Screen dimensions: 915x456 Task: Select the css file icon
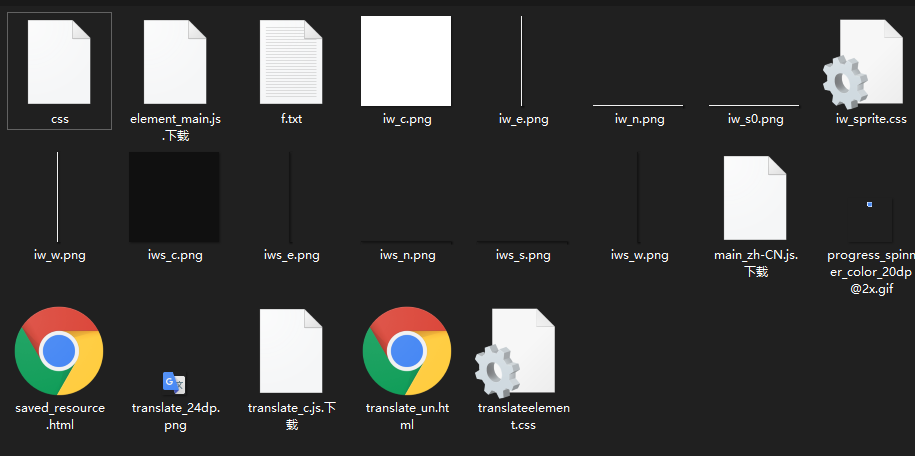(x=59, y=62)
